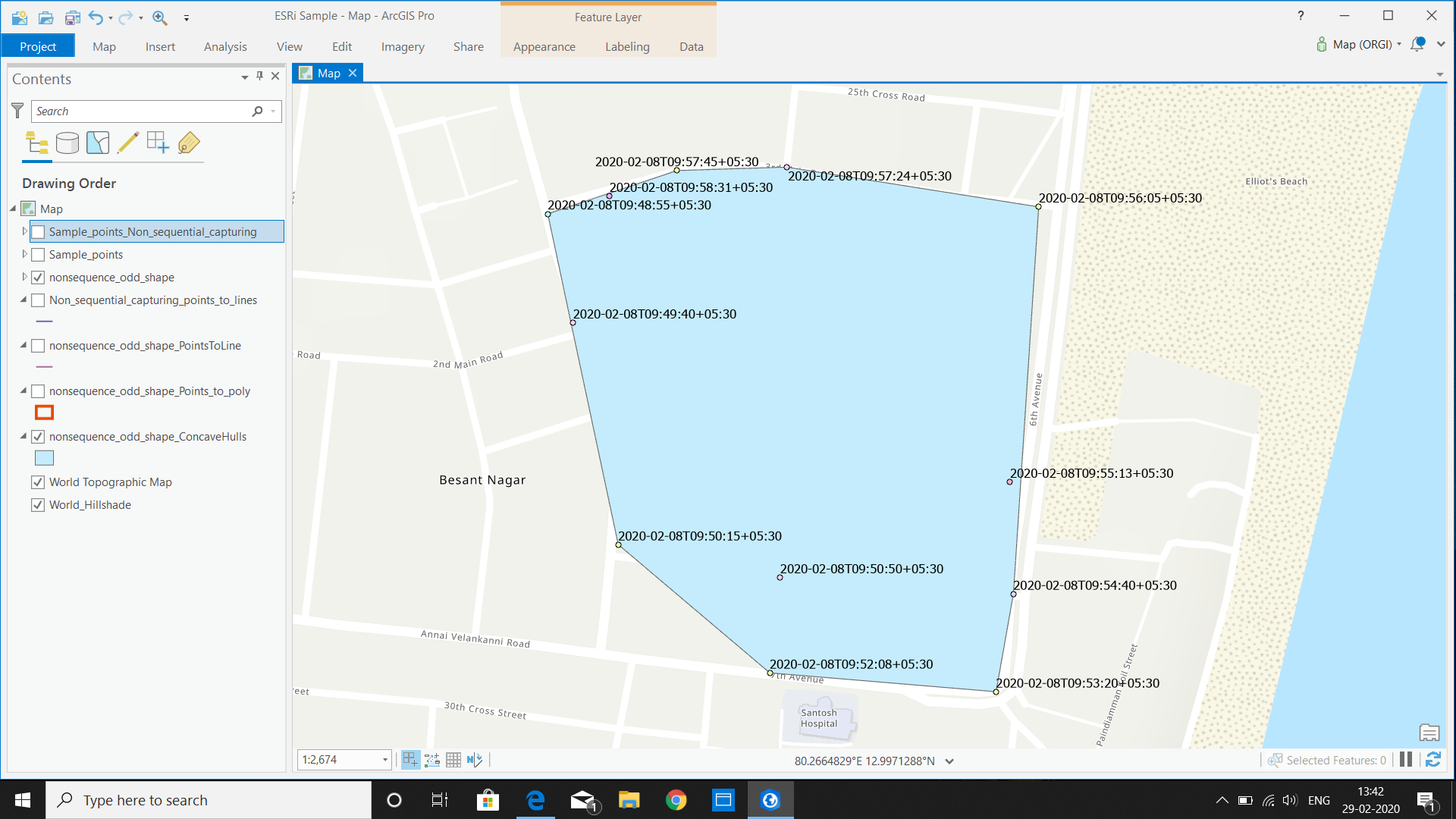Click the Project button

pyautogui.click(x=38, y=46)
